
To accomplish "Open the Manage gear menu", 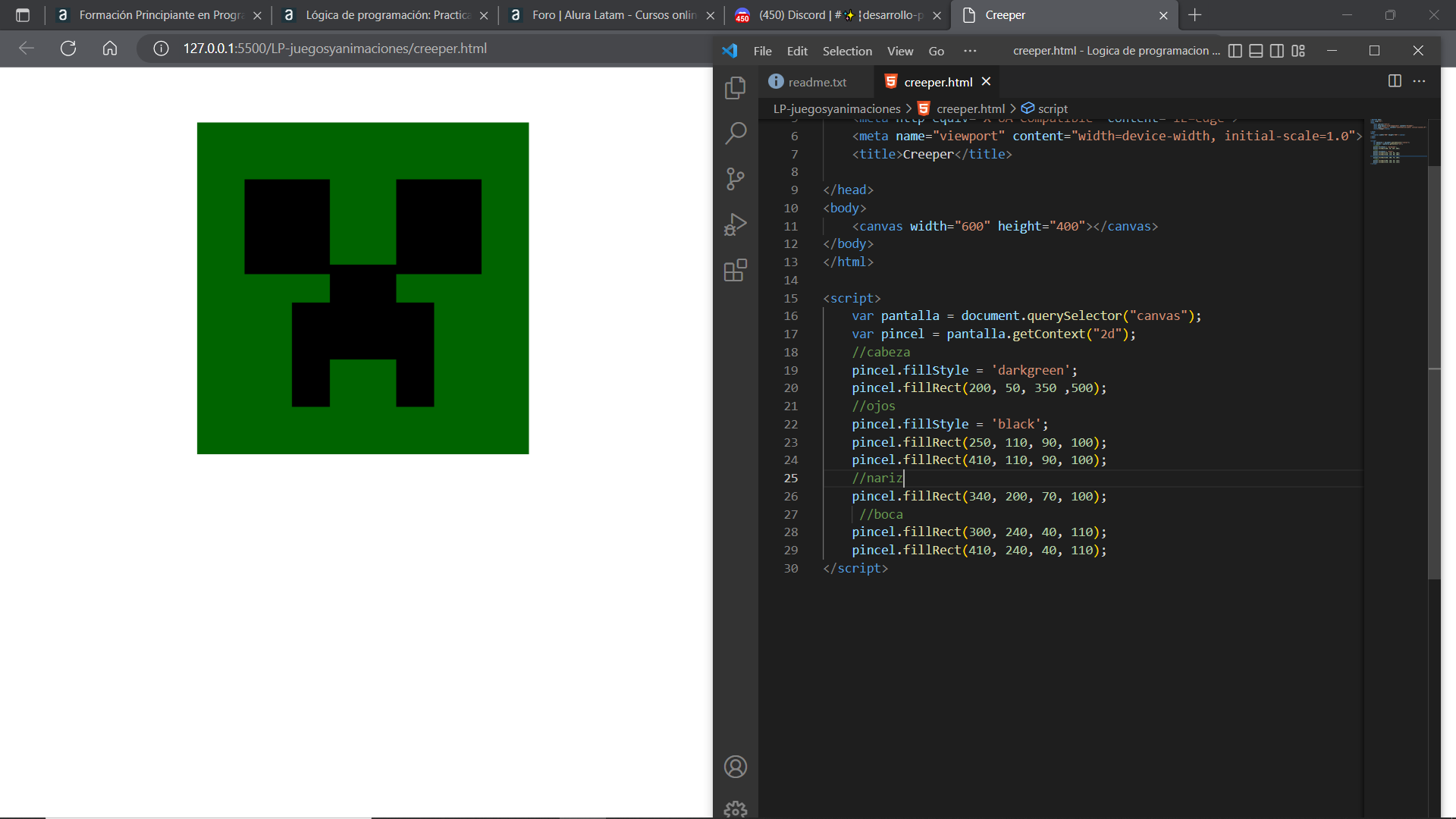I will coord(735,809).
